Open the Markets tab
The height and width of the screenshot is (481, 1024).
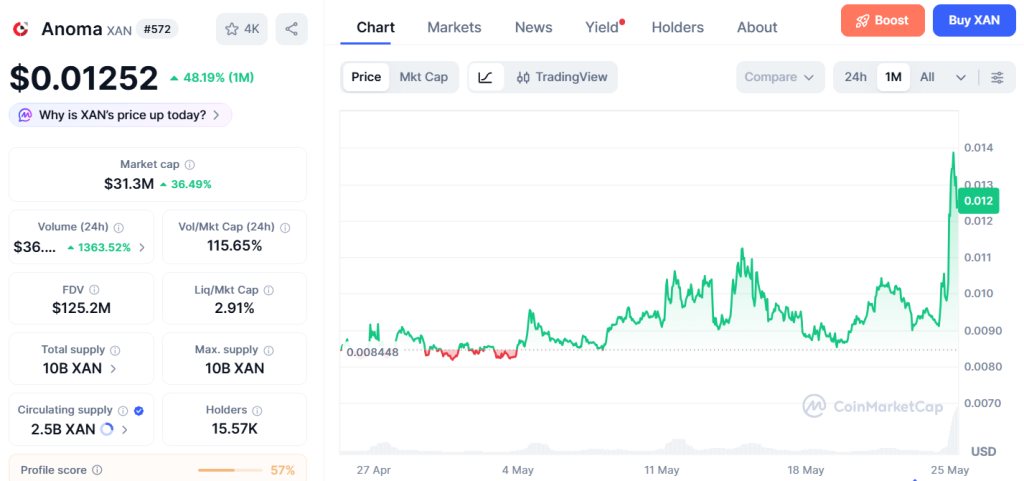454,27
